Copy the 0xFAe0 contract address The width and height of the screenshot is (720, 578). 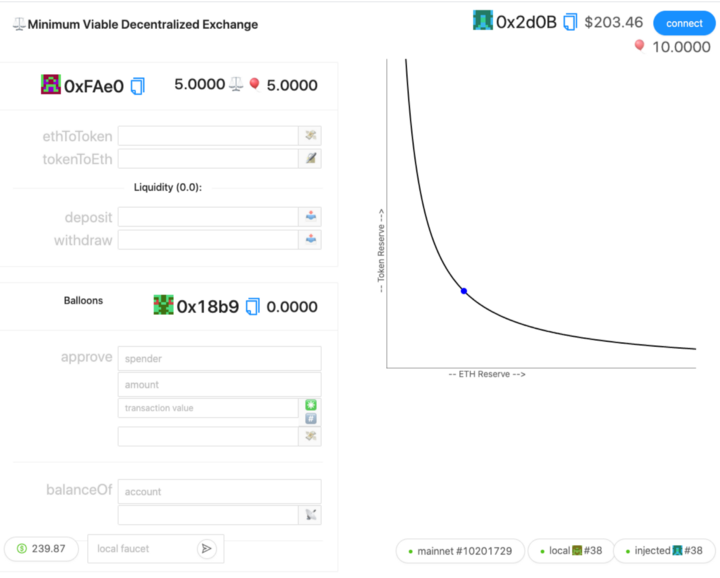point(138,86)
